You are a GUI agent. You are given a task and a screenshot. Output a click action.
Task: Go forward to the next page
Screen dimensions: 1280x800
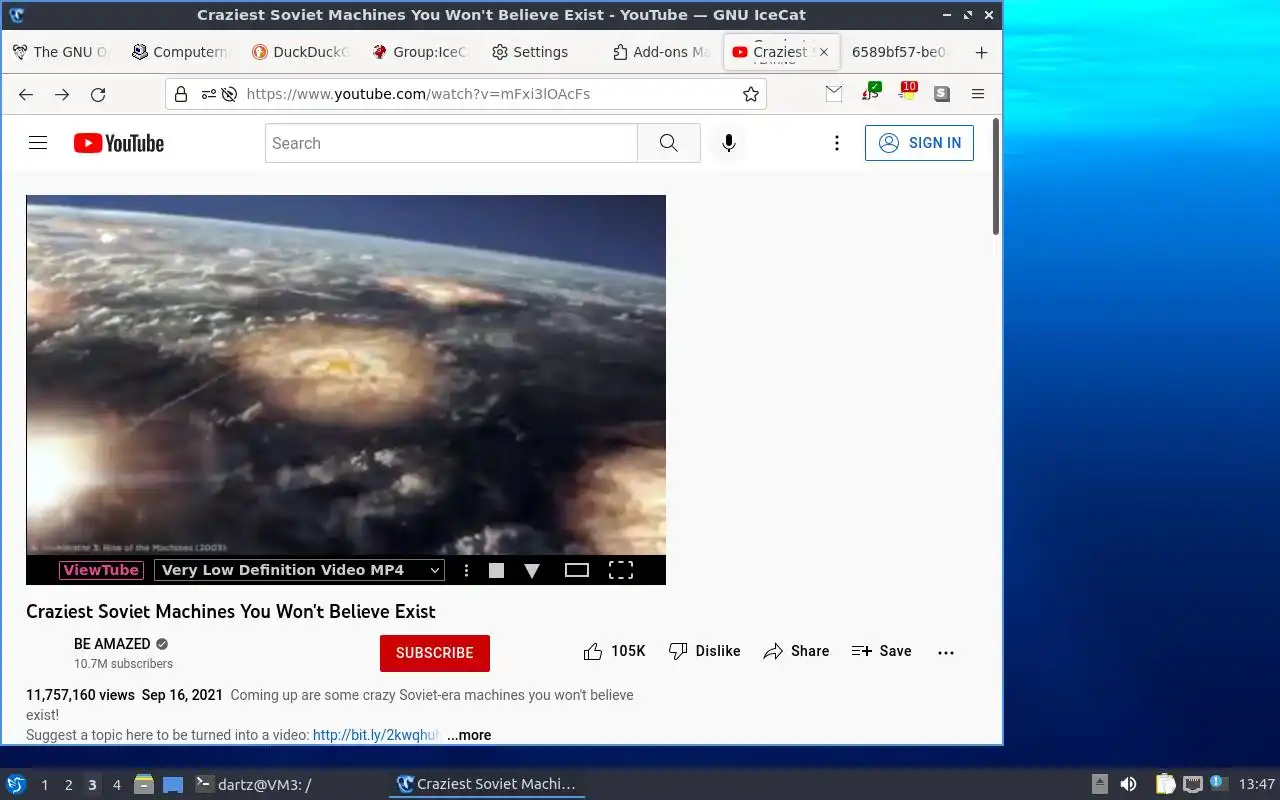pos(62,94)
